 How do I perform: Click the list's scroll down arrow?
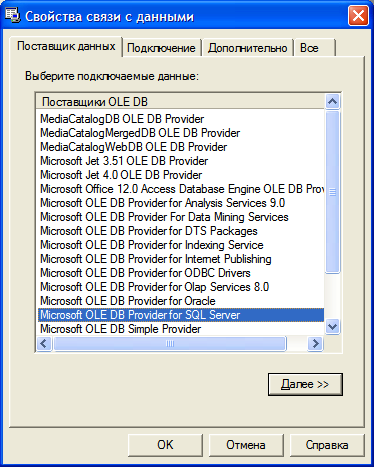coord(332,326)
